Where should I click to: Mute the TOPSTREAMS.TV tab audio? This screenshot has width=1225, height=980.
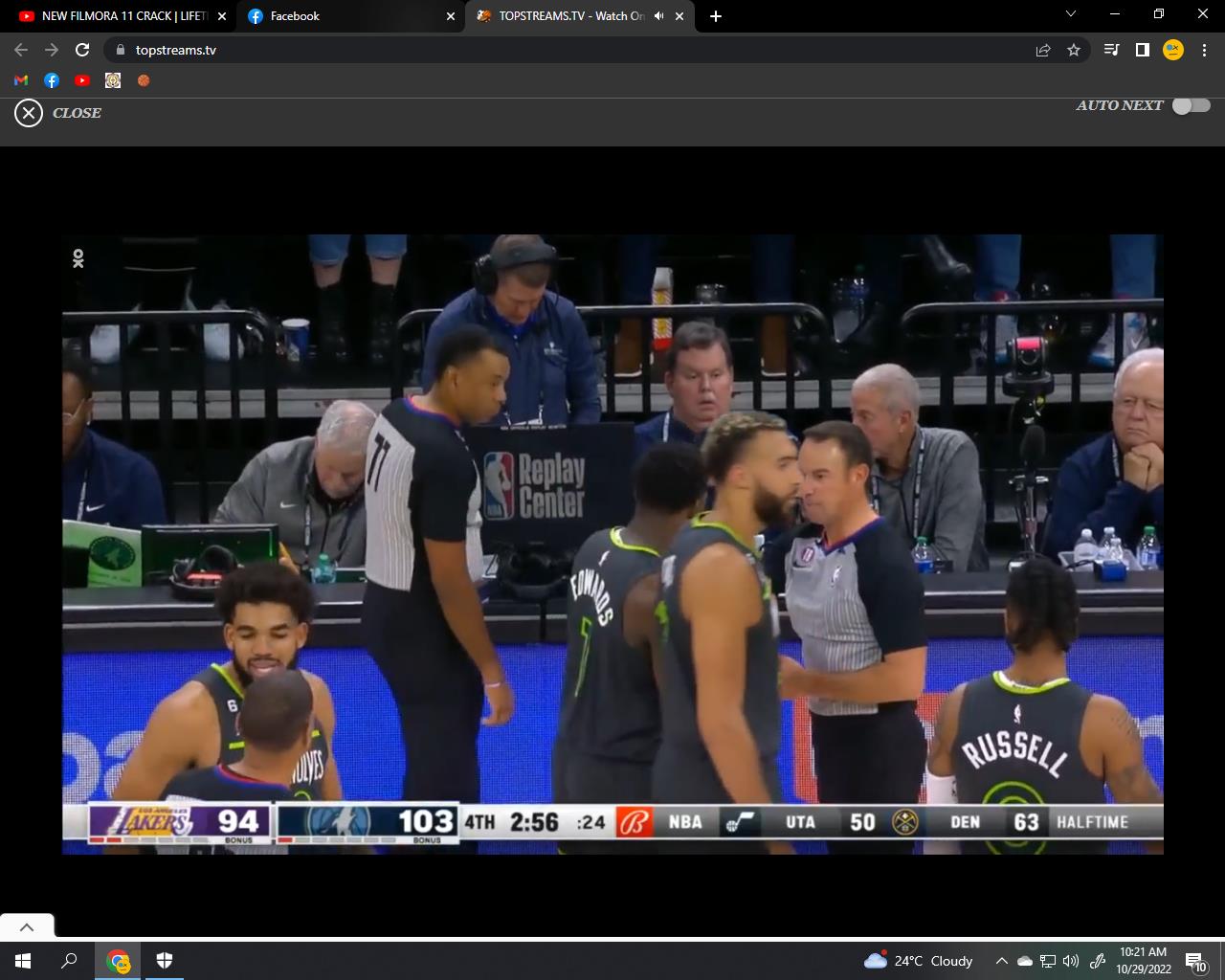click(658, 16)
